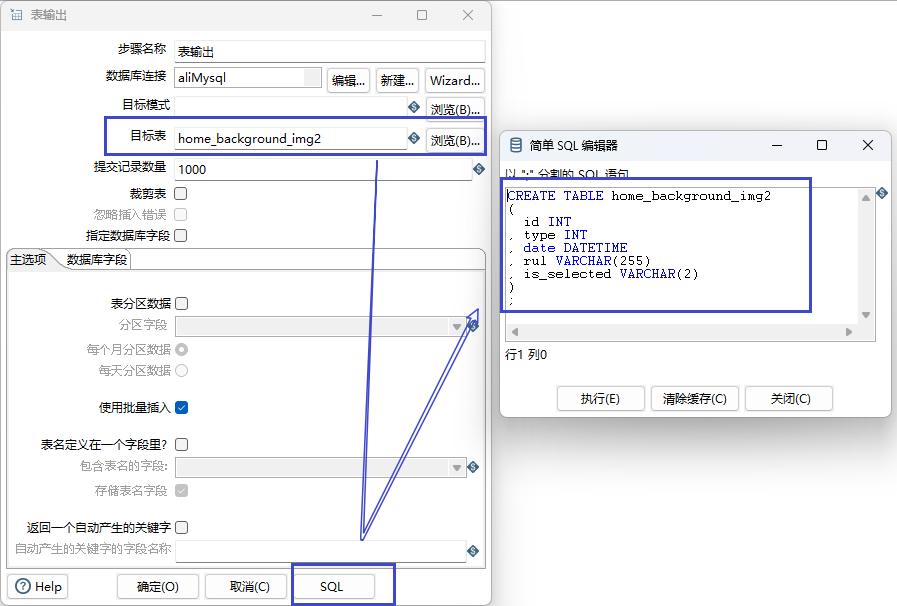This screenshot has height=606, width=897.
Task: Click variable icon beside 自动产生的关键字的字段名称 field
Action: click(x=473, y=551)
